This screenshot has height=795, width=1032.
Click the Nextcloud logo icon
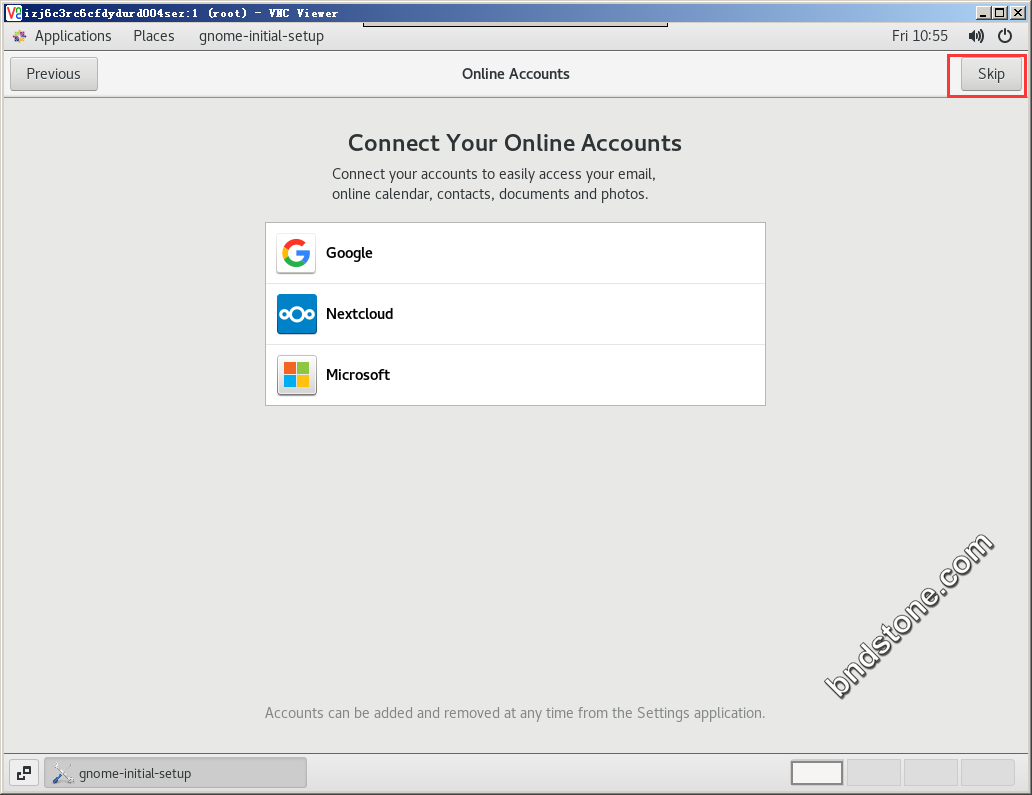(x=296, y=314)
